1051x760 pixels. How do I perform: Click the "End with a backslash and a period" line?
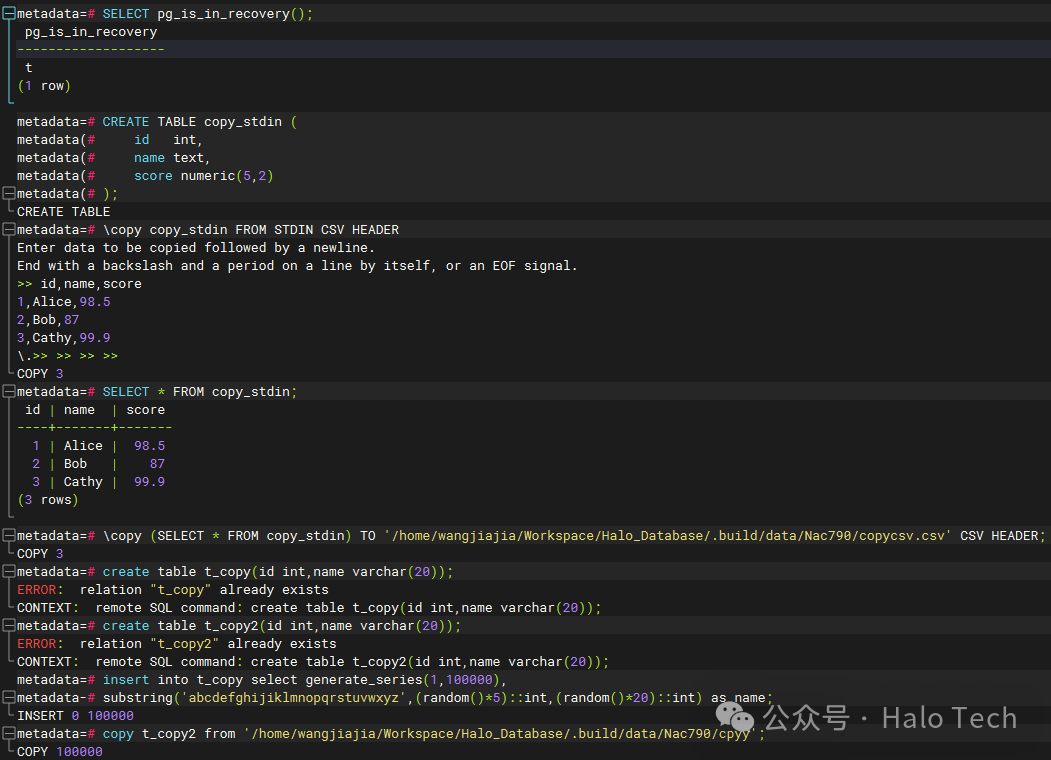[x=297, y=266]
